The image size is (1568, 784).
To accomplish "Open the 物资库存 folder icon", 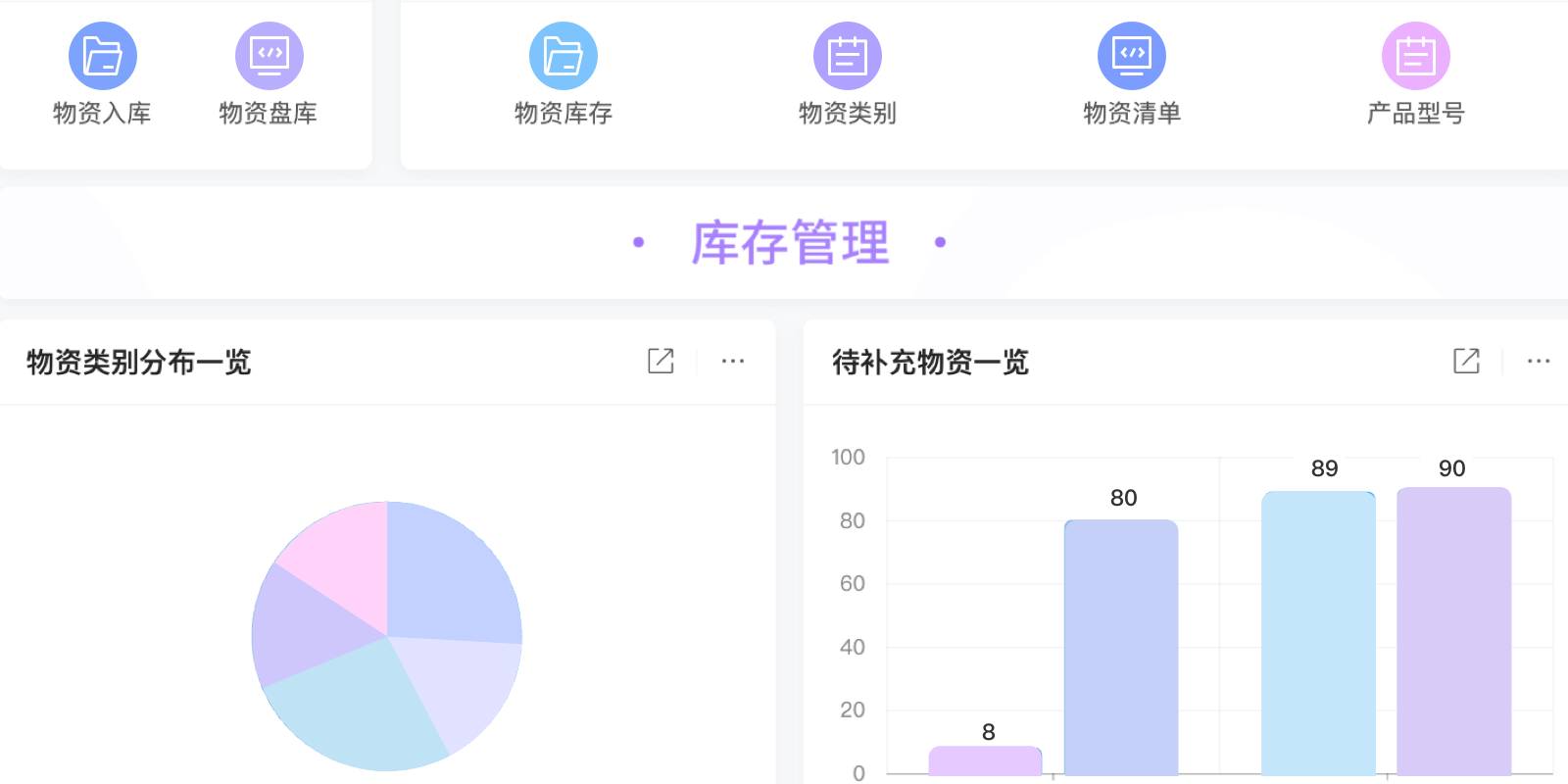I will [563, 56].
